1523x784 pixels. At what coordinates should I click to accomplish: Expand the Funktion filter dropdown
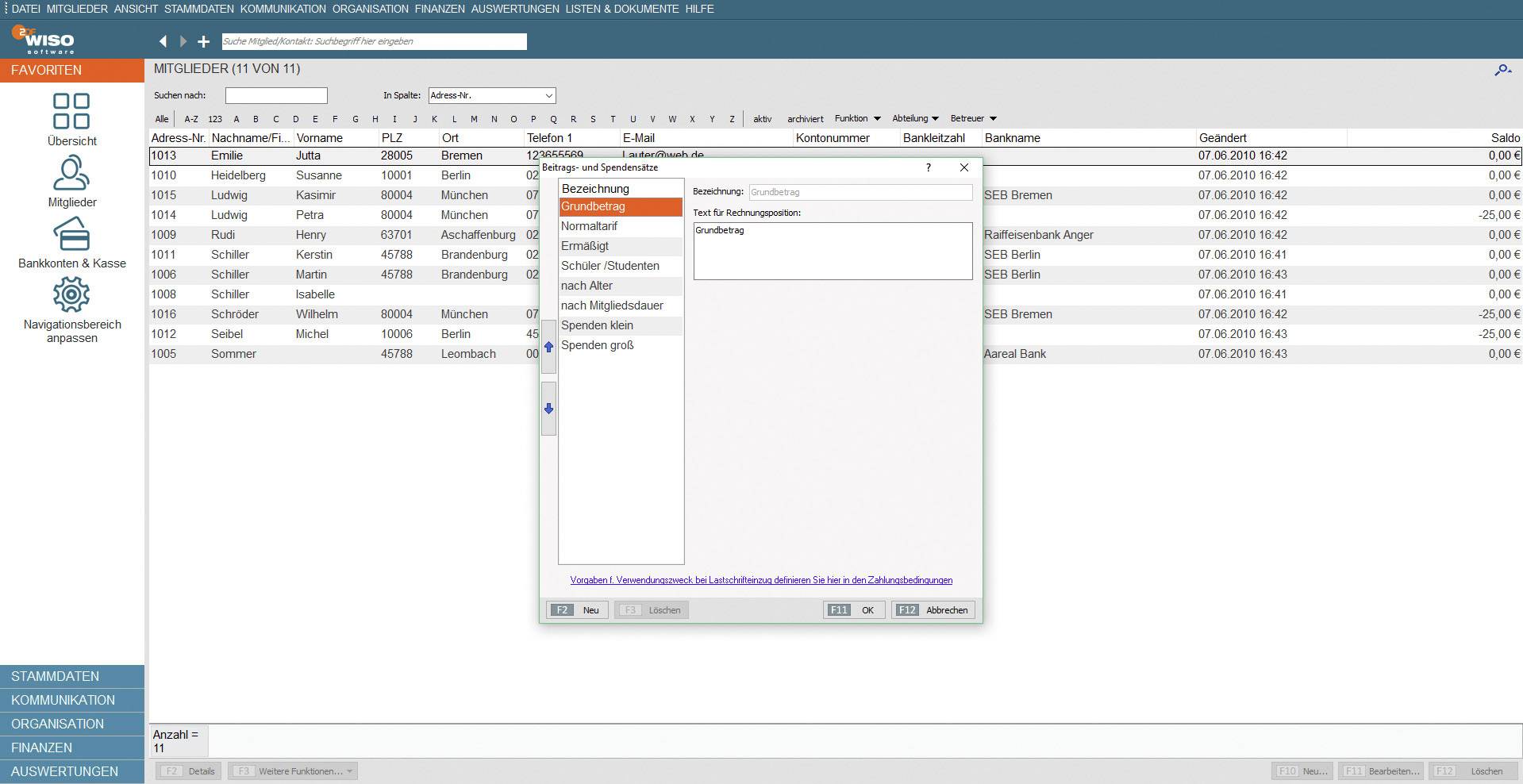coord(857,118)
